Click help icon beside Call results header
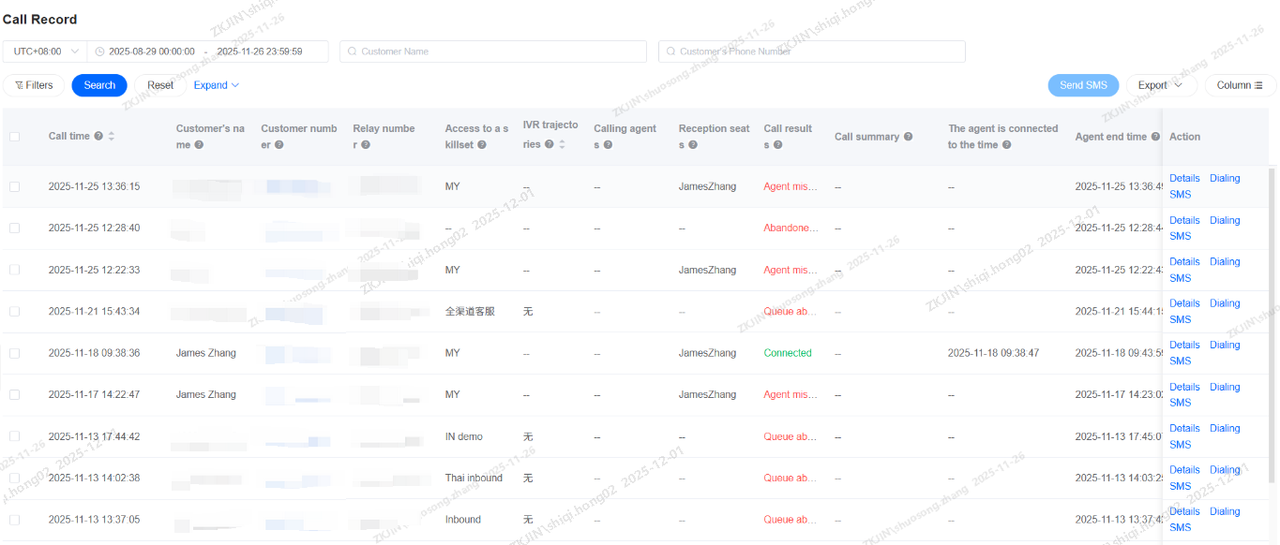1280x545 pixels. point(777,145)
